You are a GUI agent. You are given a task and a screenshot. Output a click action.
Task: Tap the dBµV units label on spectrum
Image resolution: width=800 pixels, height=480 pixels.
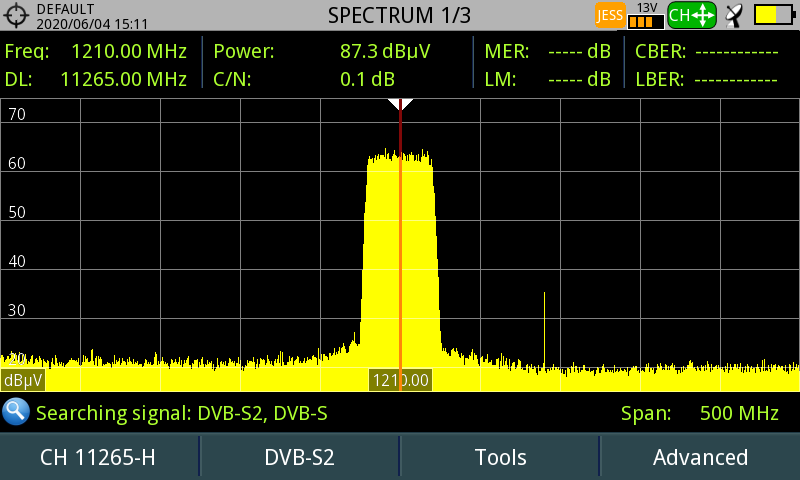click(x=23, y=380)
